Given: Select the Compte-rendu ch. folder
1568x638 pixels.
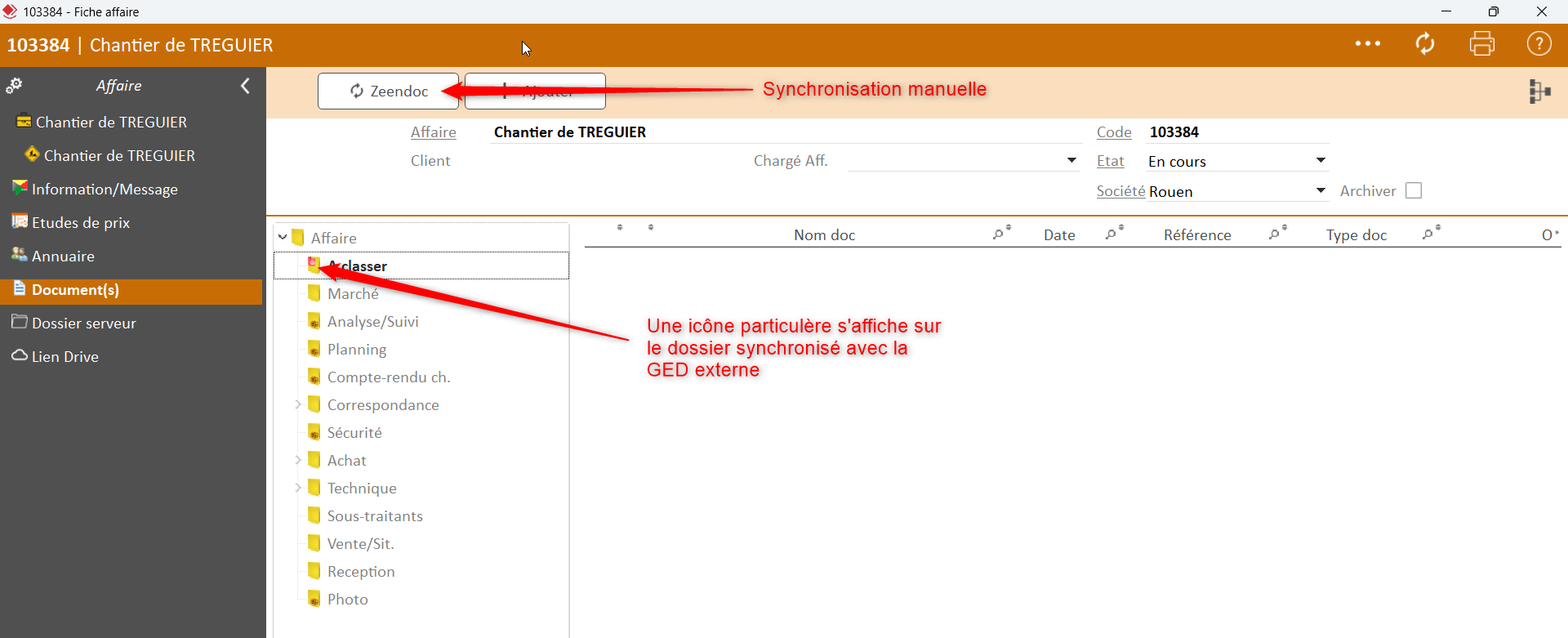Looking at the screenshot, I should [389, 377].
